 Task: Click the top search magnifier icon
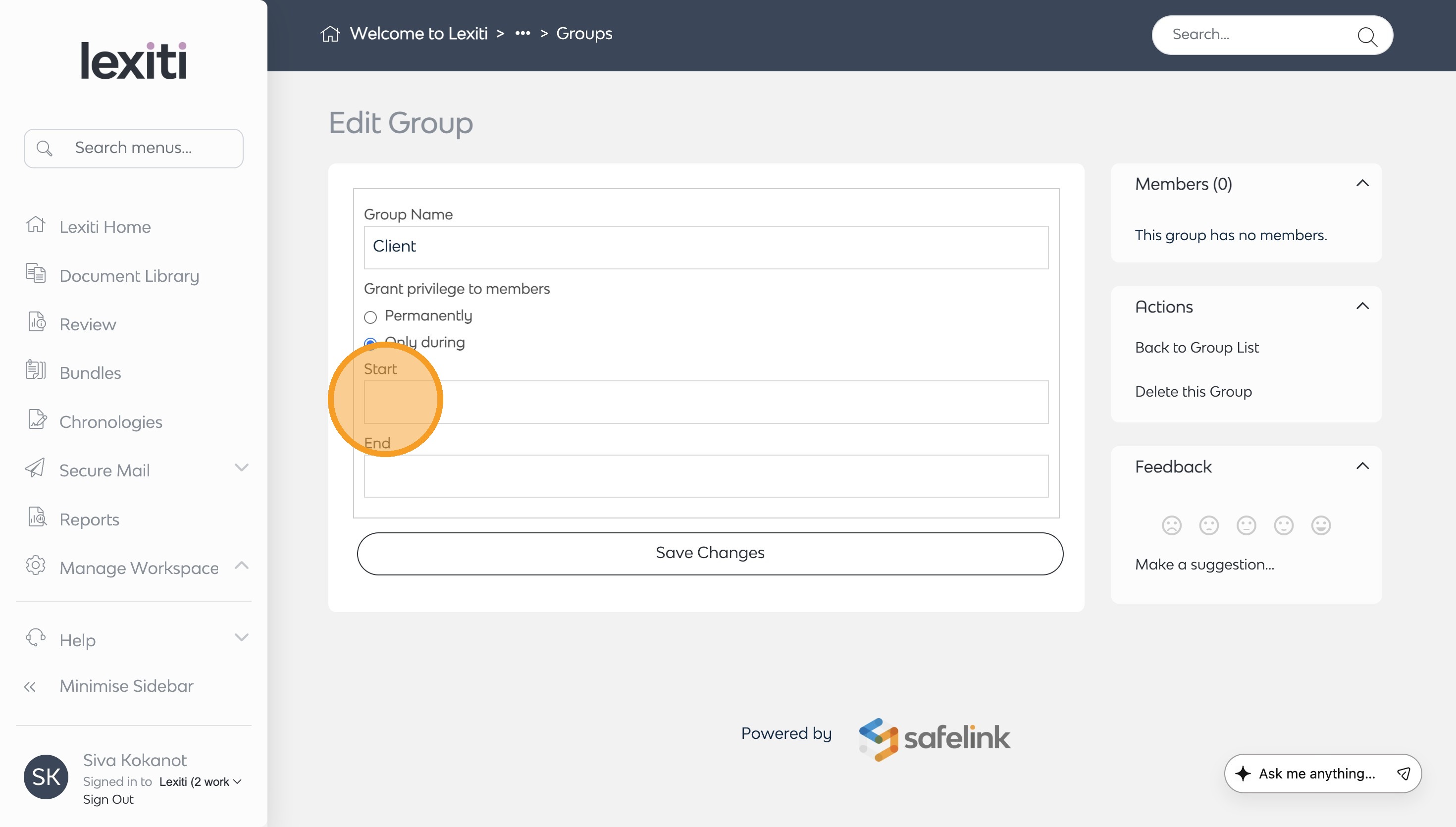tap(1366, 36)
